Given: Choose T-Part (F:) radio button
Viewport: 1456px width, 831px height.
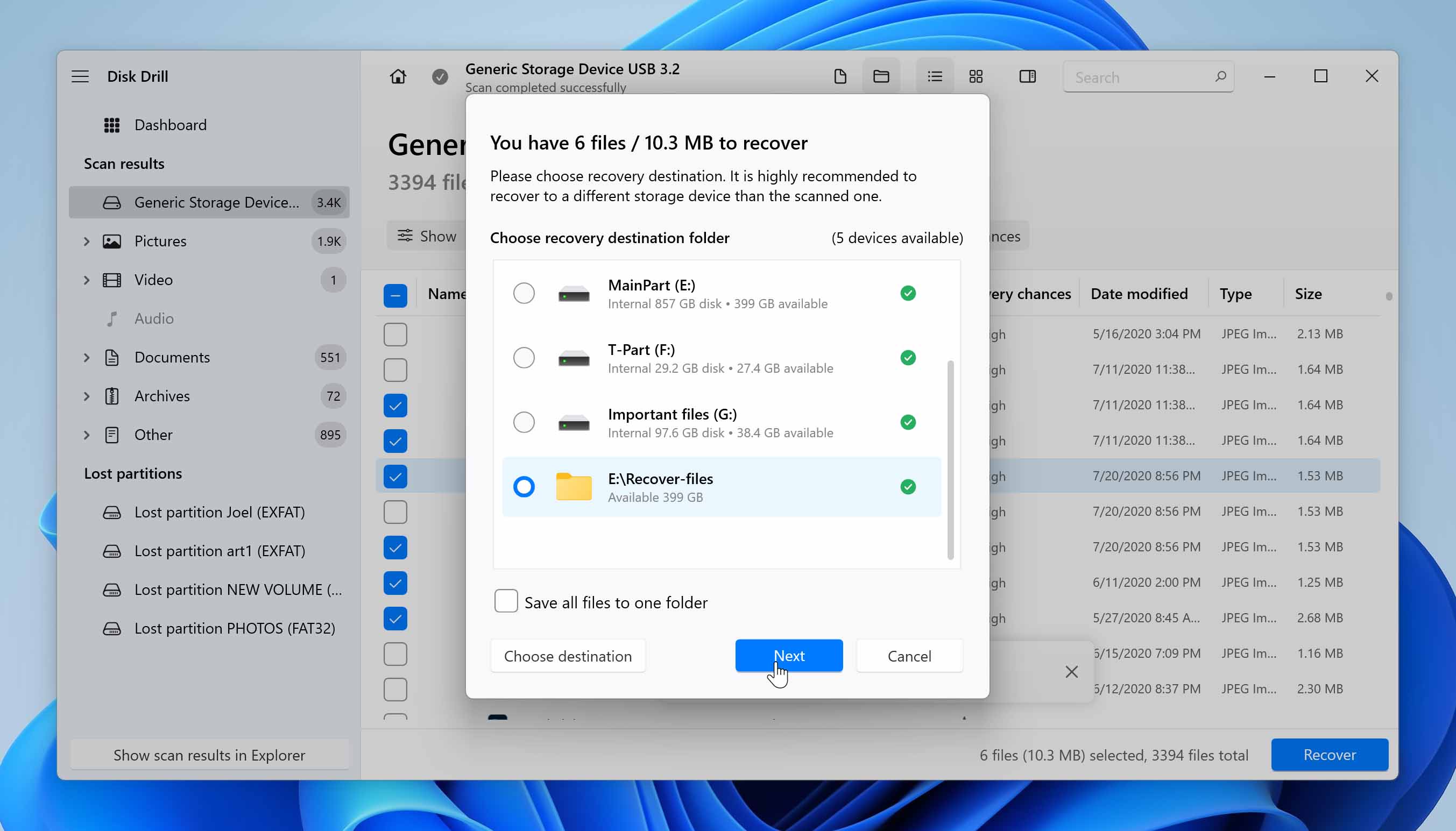Looking at the screenshot, I should point(524,358).
